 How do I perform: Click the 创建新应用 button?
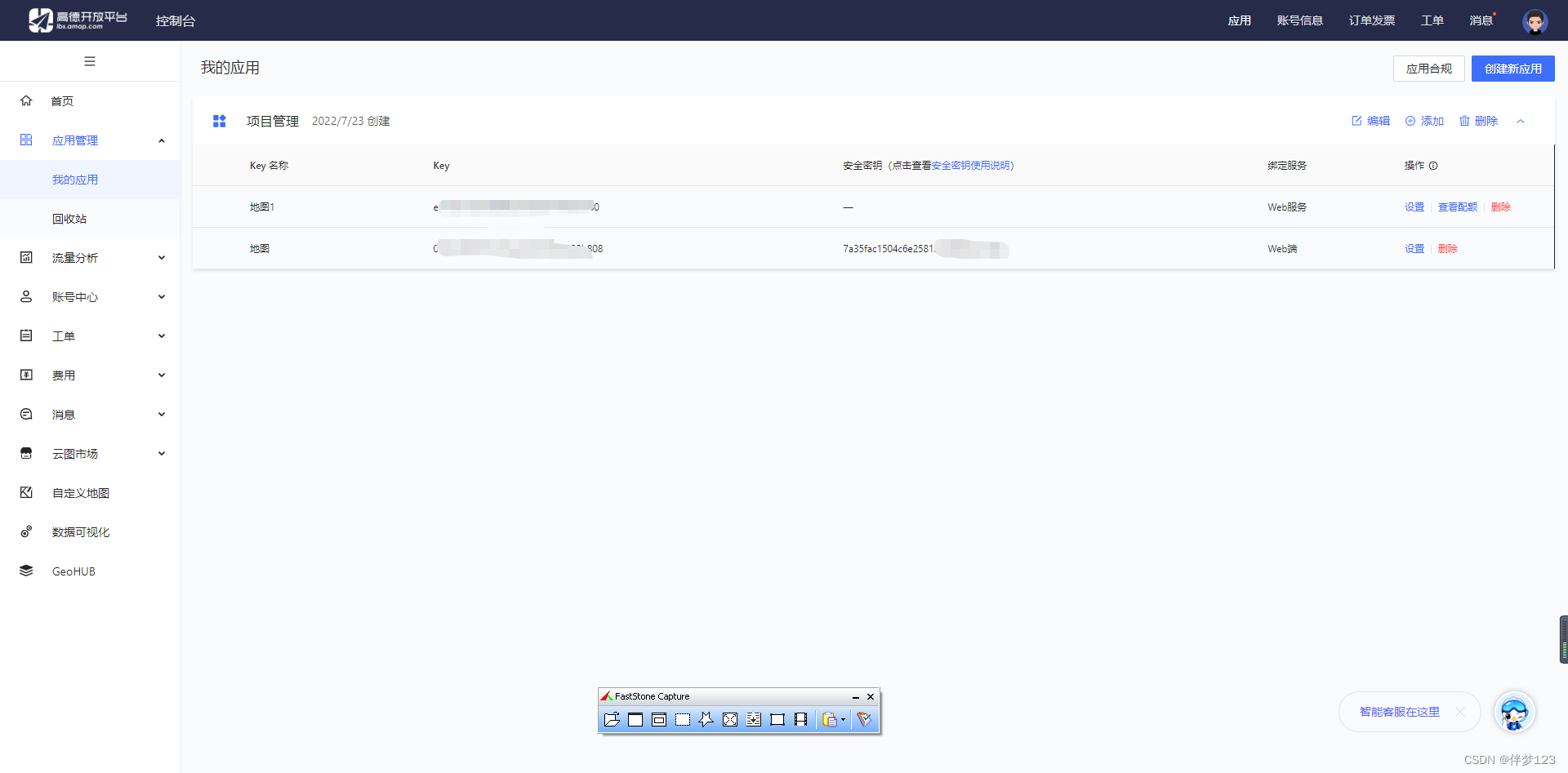tap(1513, 69)
